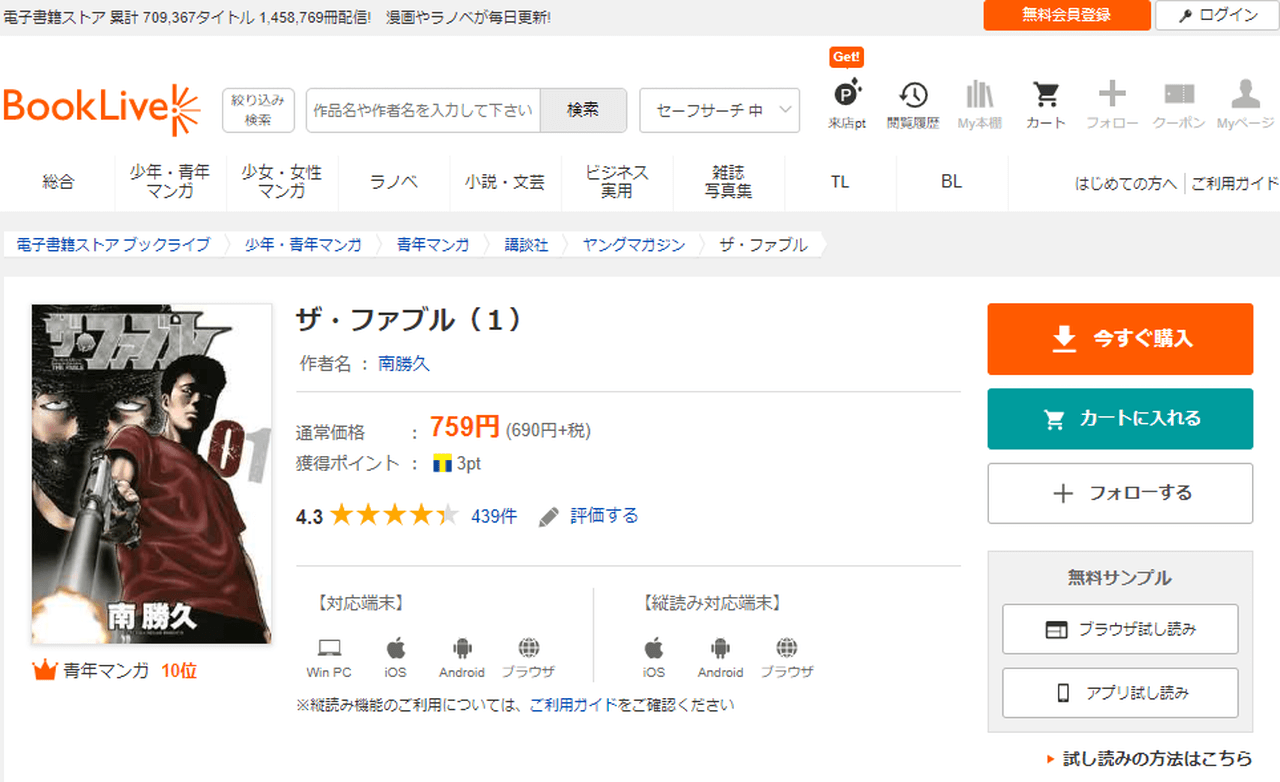Open My本棚 bookshelf icon
Screen dimensions: 1280x782
pos(979,97)
